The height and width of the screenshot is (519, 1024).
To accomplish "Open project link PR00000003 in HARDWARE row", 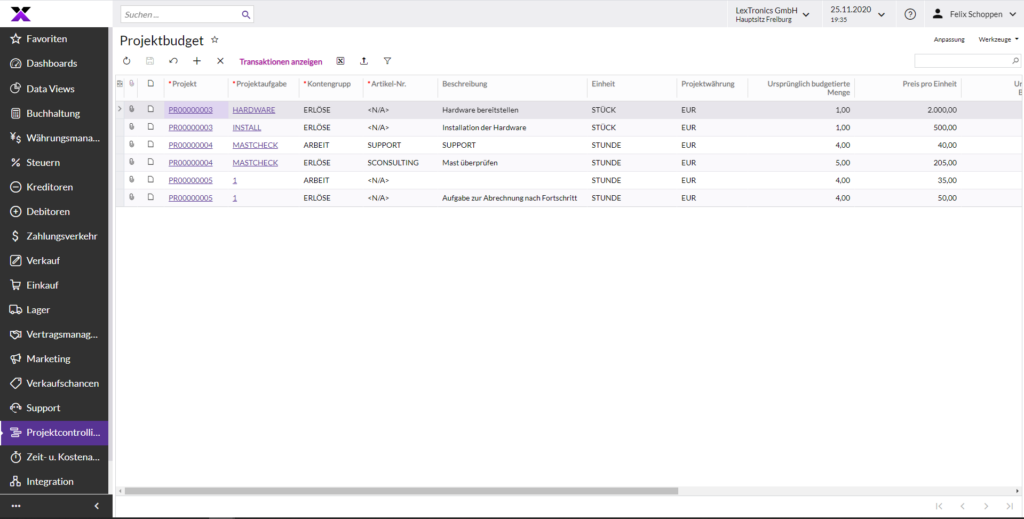I will (x=191, y=110).
